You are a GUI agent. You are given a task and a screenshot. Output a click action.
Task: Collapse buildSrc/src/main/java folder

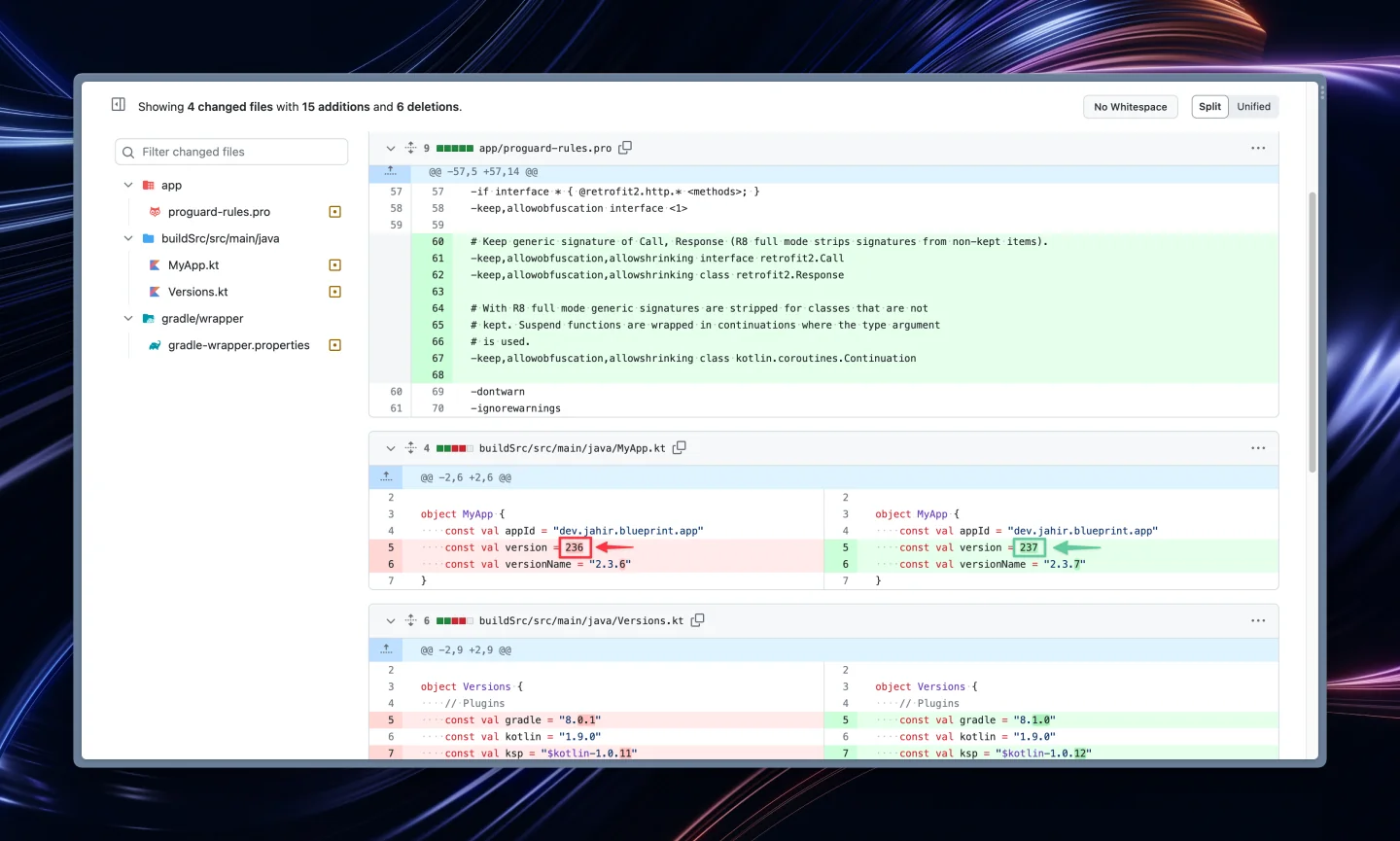[128, 238]
